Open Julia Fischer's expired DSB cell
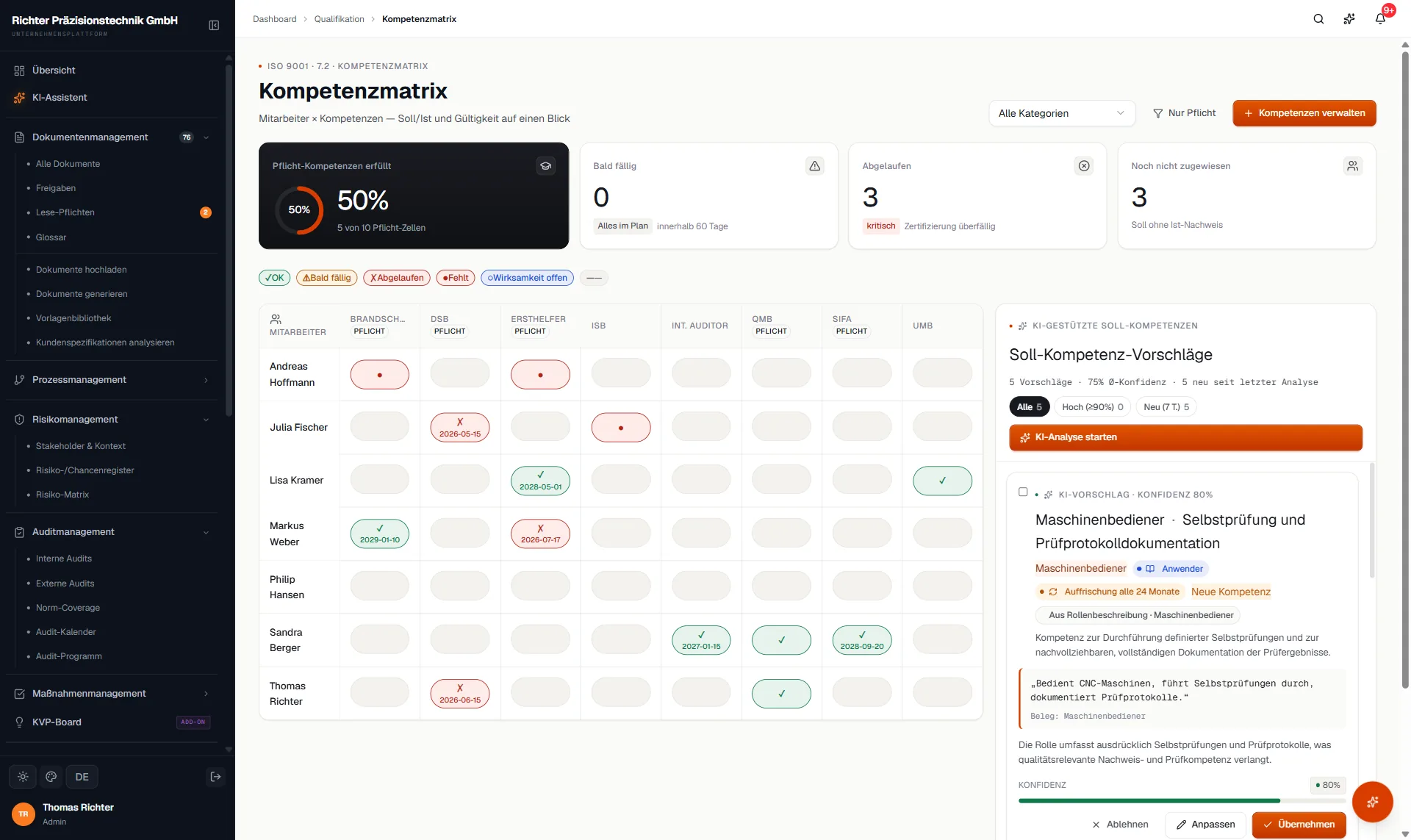The width and height of the screenshot is (1411, 840). 460,427
